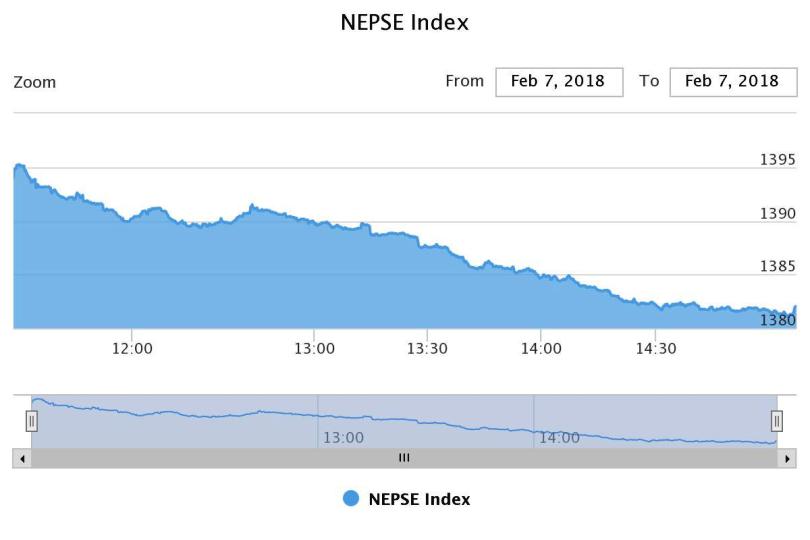Click the navigator's right range handle

point(776,421)
